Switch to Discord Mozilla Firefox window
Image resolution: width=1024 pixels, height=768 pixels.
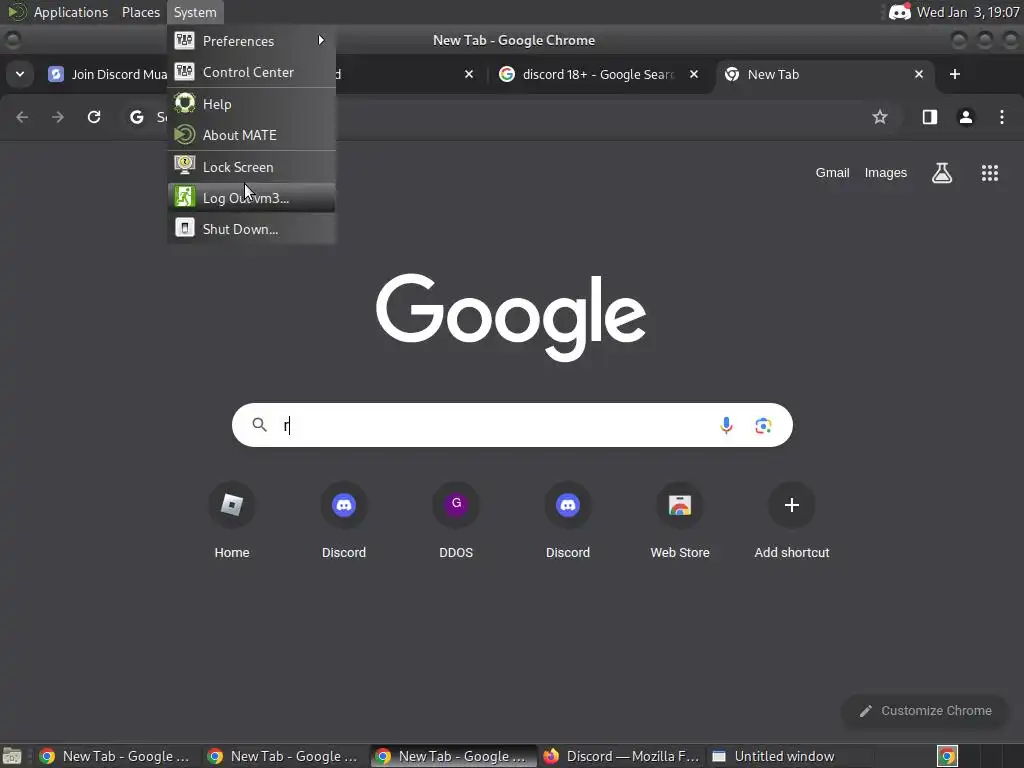620,756
